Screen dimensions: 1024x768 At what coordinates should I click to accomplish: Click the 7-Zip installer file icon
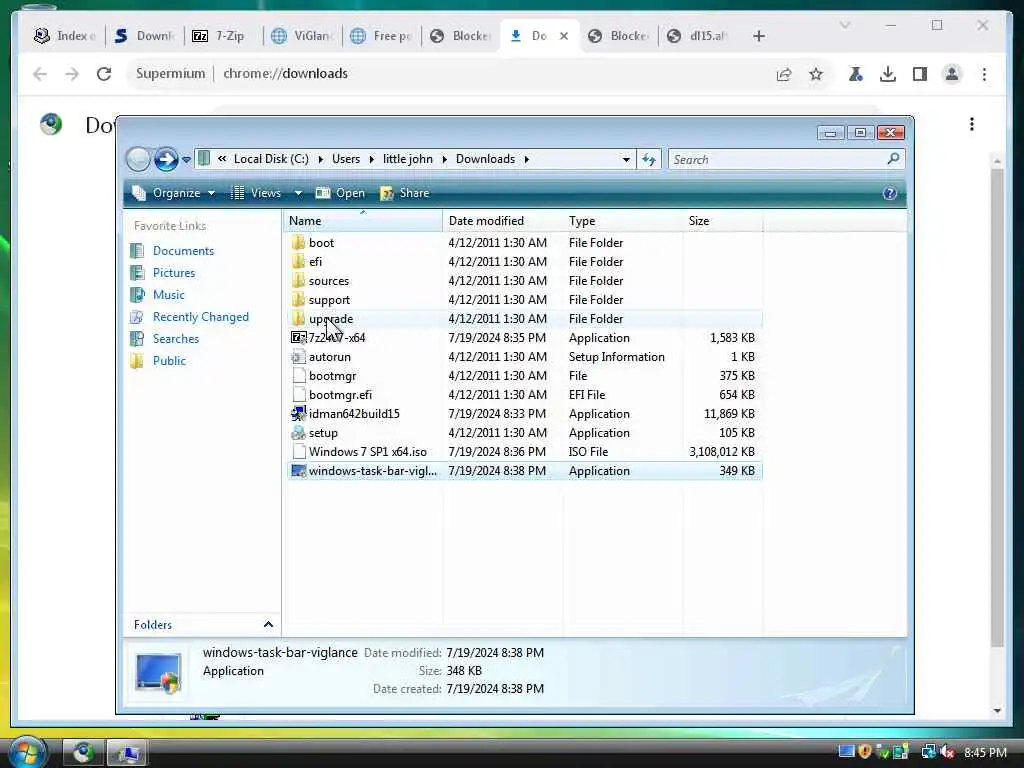pos(298,338)
